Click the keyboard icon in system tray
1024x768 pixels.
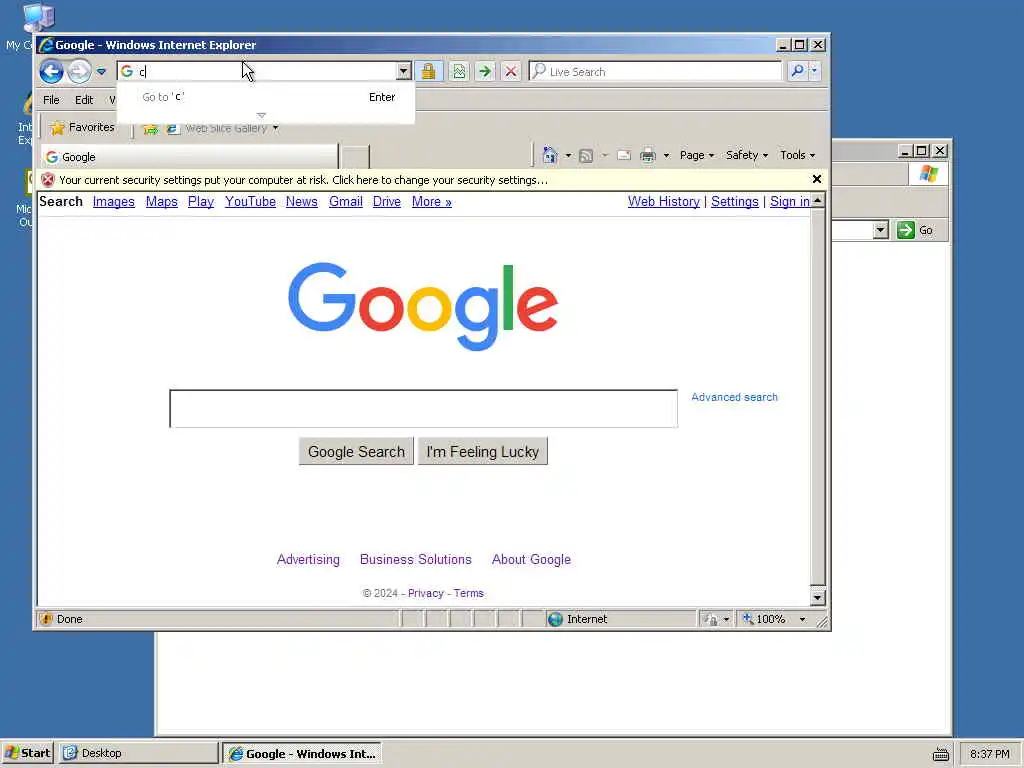[941, 754]
